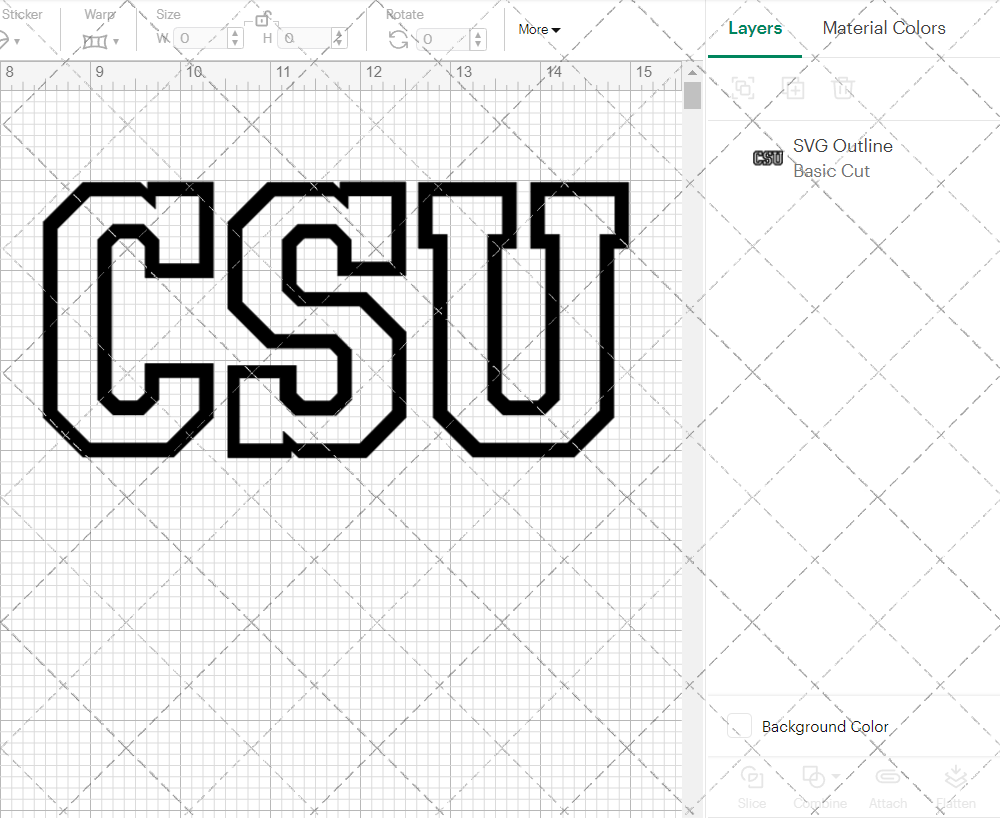The height and width of the screenshot is (818, 1000).
Task: Select the CSU layer thumbnail
Action: [768, 157]
